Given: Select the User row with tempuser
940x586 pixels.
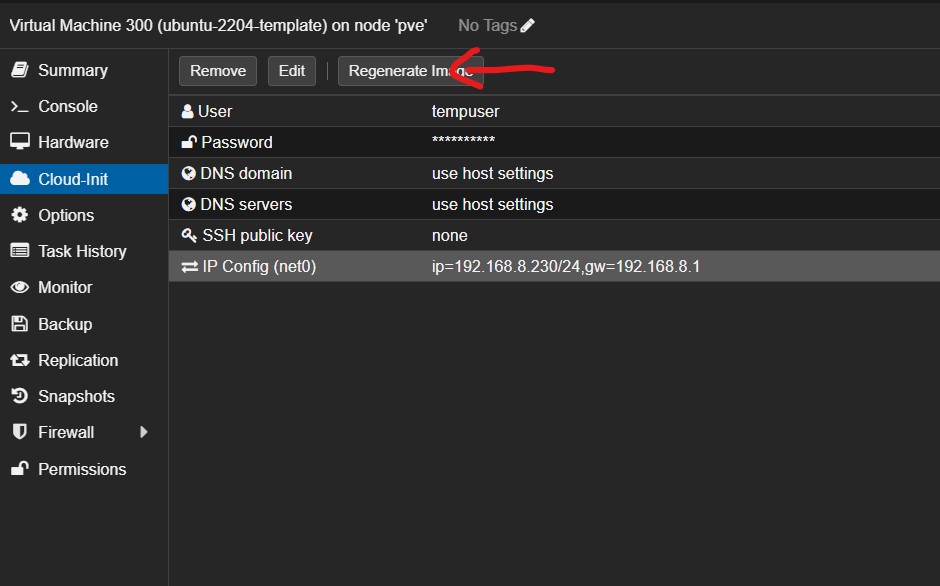Looking at the screenshot, I should 465,111.
